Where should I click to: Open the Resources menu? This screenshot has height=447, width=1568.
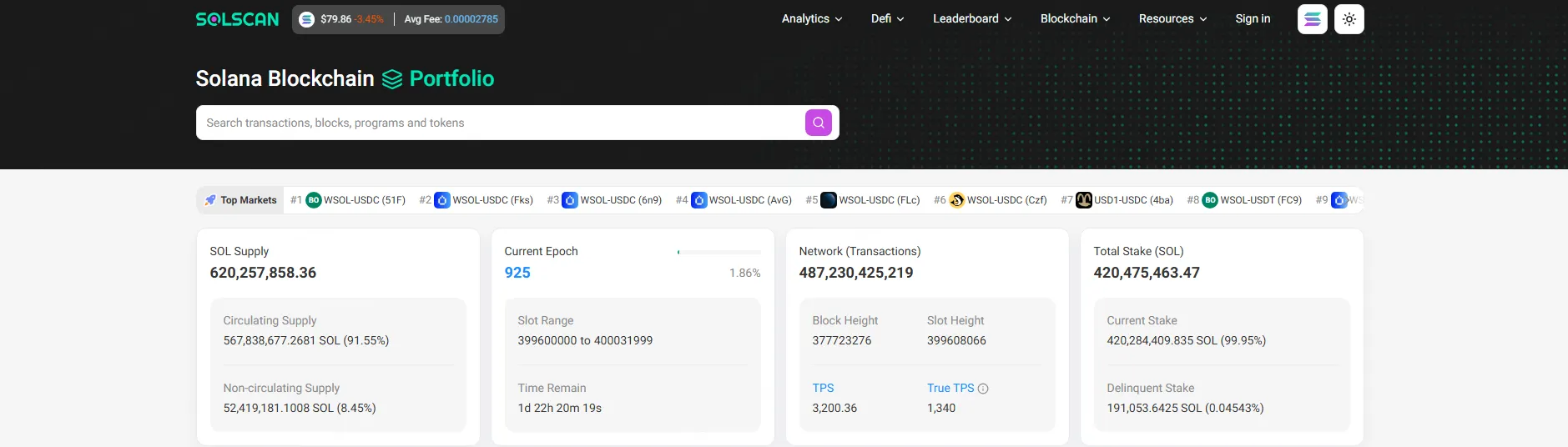click(x=1172, y=19)
